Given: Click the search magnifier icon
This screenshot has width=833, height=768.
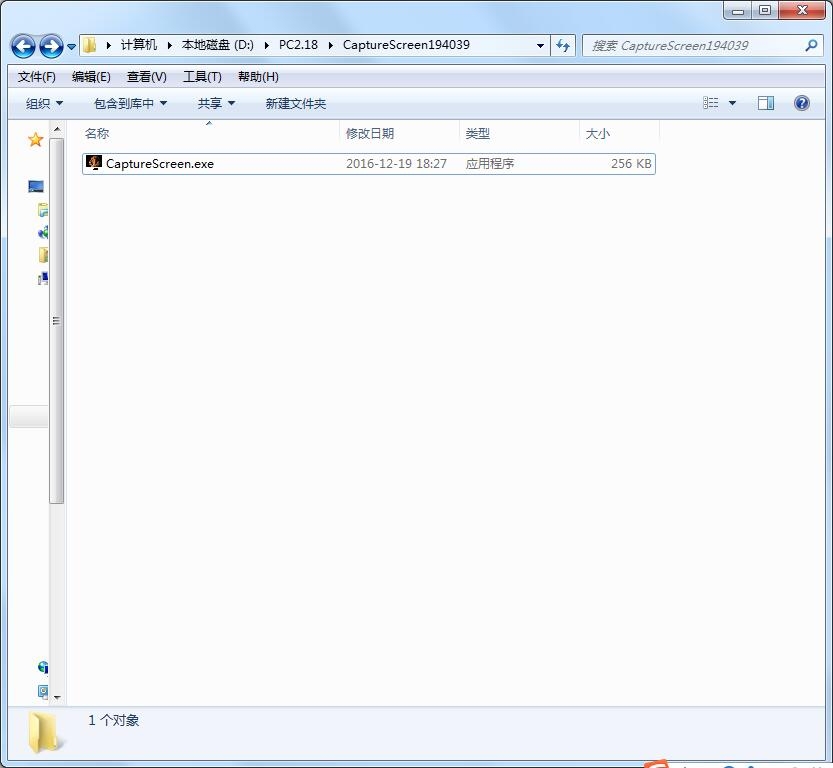Looking at the screenshot, I should [x=811, y=45].
